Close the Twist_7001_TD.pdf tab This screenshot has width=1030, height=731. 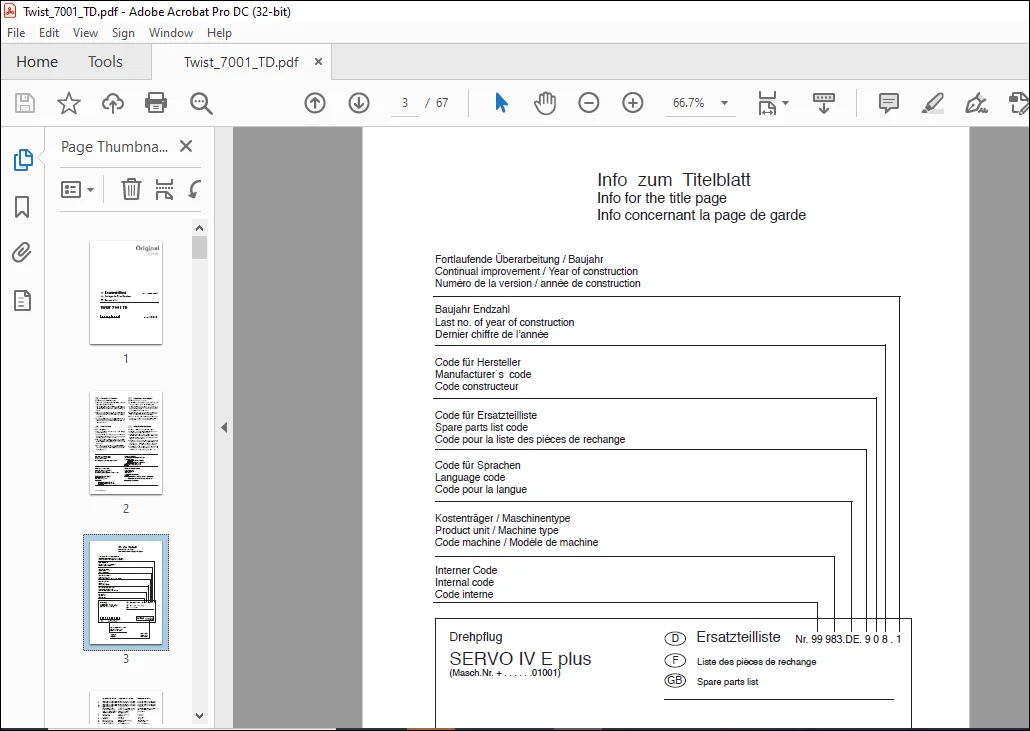coord(319,62)
